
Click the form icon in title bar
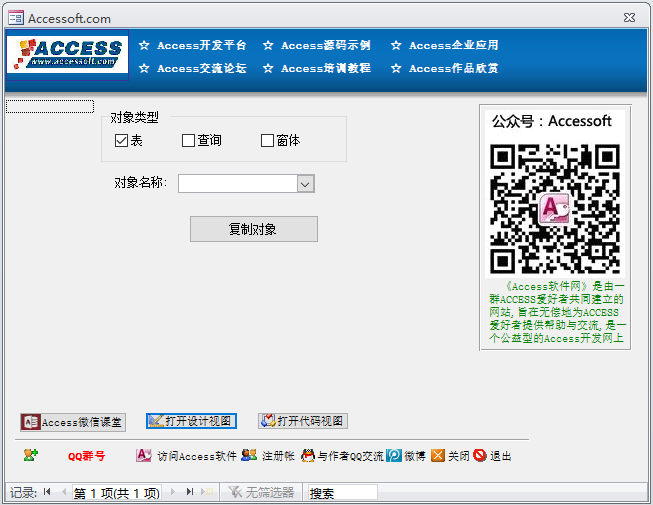[16, 18]
